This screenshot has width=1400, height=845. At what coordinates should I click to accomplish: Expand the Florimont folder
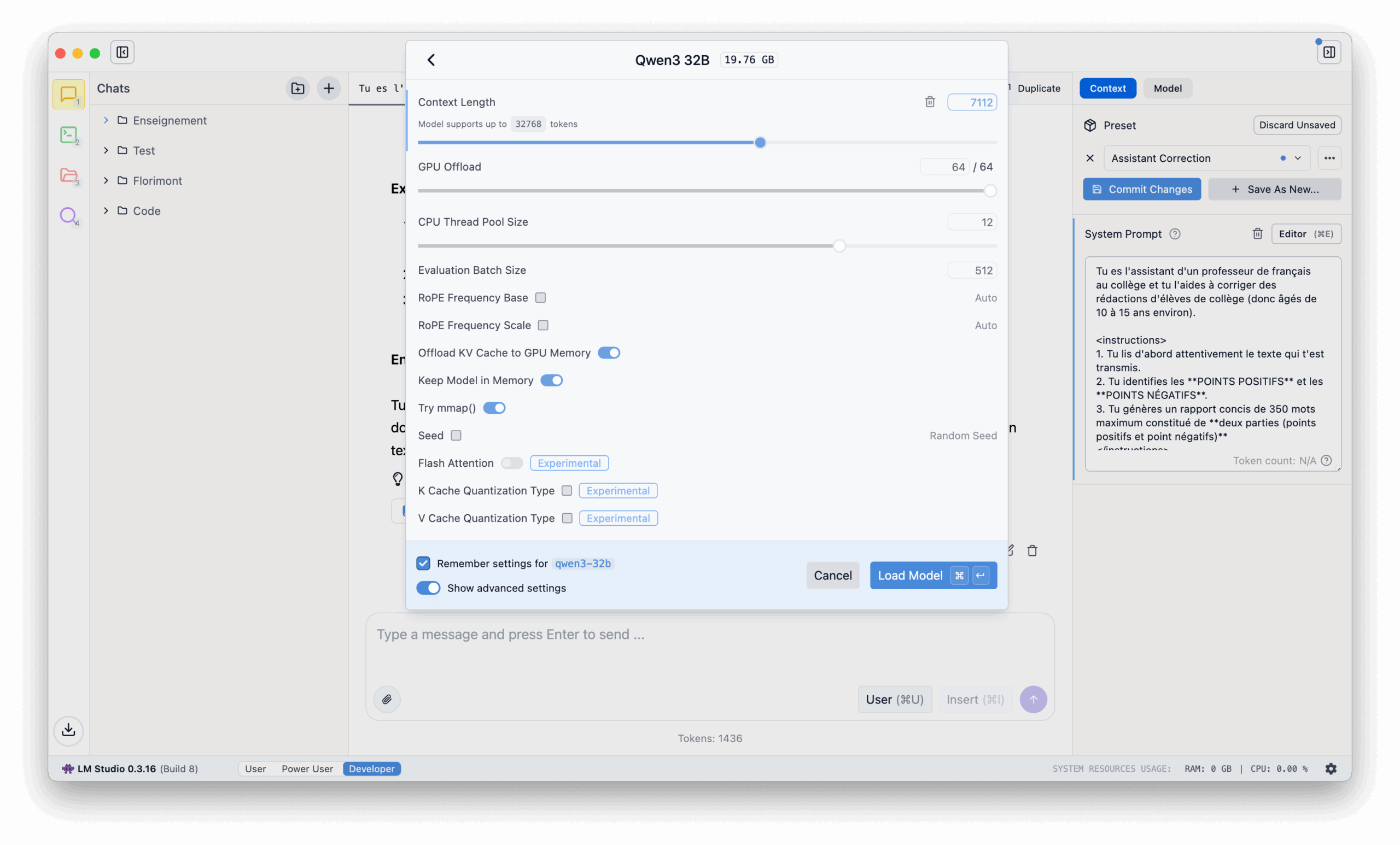pyautogui.click(x=106, y=180)
